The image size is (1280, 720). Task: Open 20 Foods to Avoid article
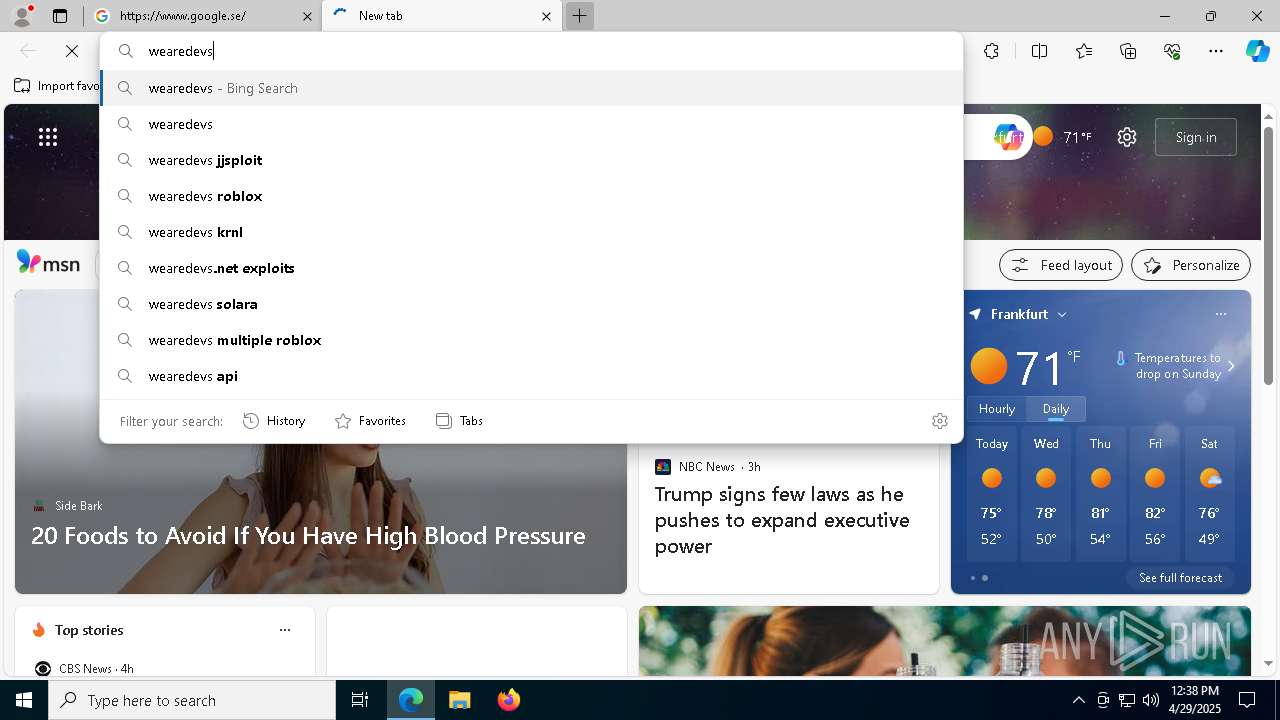tap(308, 535)
